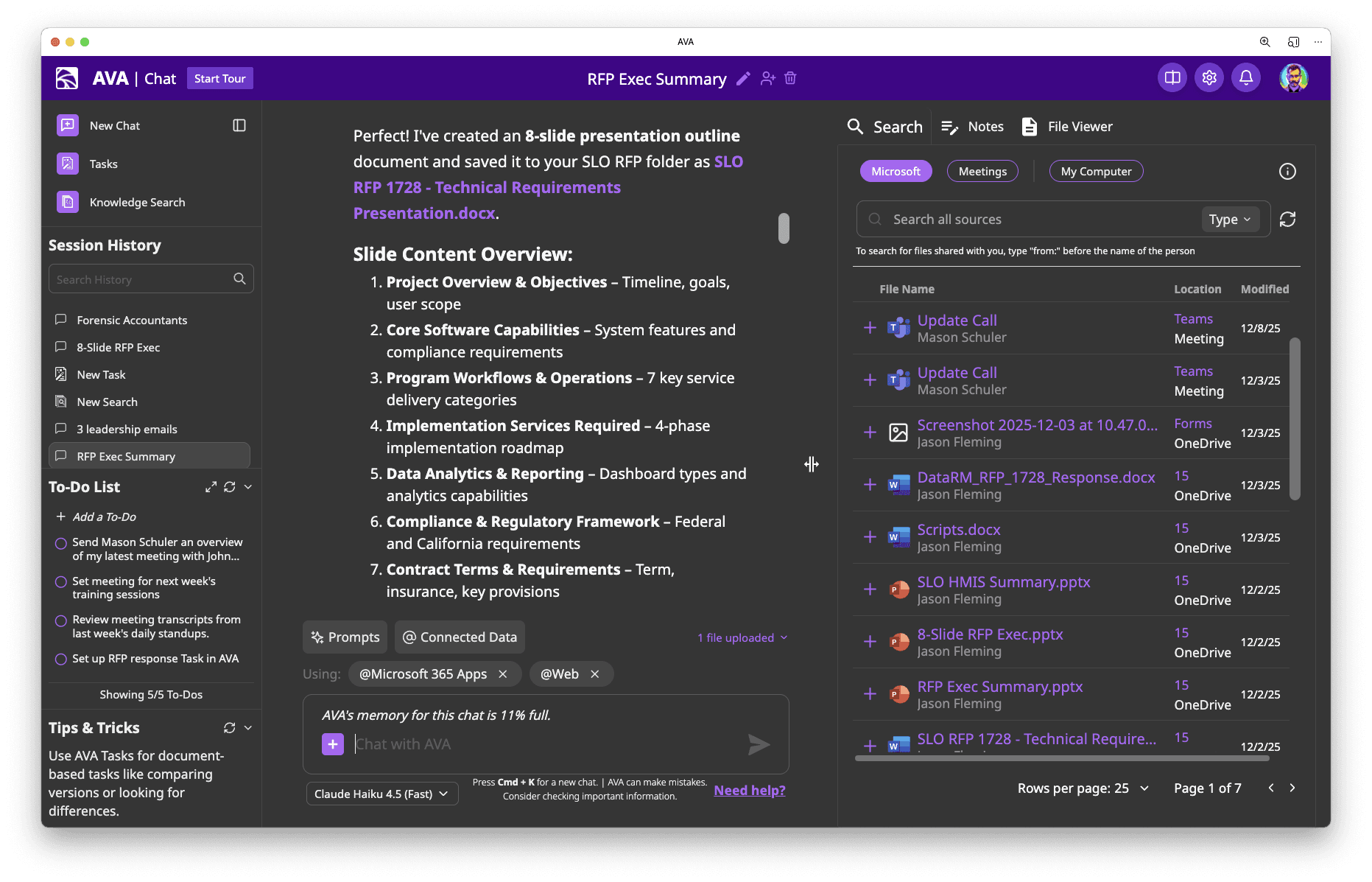
Task: Switch to the Notes tab
Action: pos(972,127)
